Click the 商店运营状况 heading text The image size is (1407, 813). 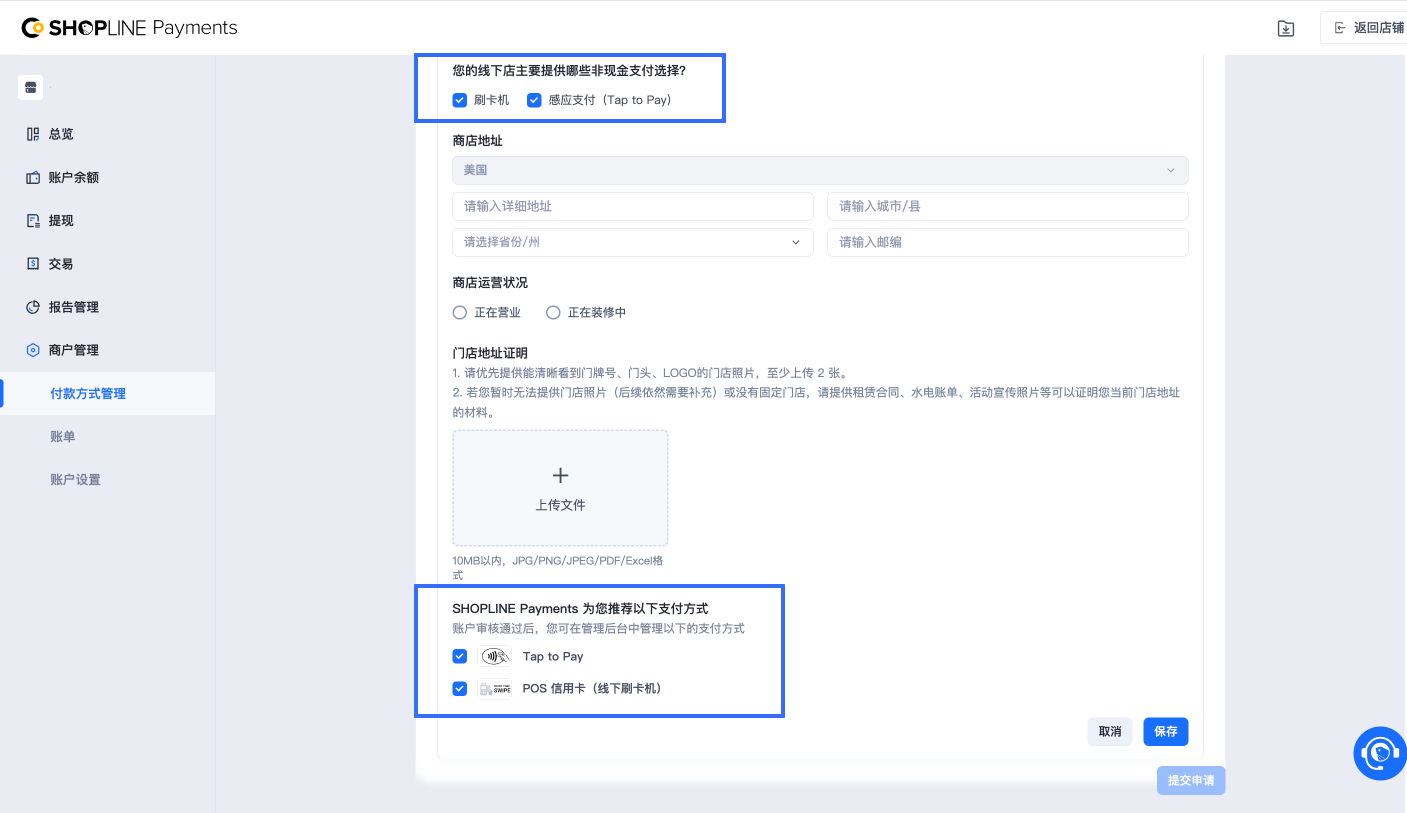[x=490, y=283]
